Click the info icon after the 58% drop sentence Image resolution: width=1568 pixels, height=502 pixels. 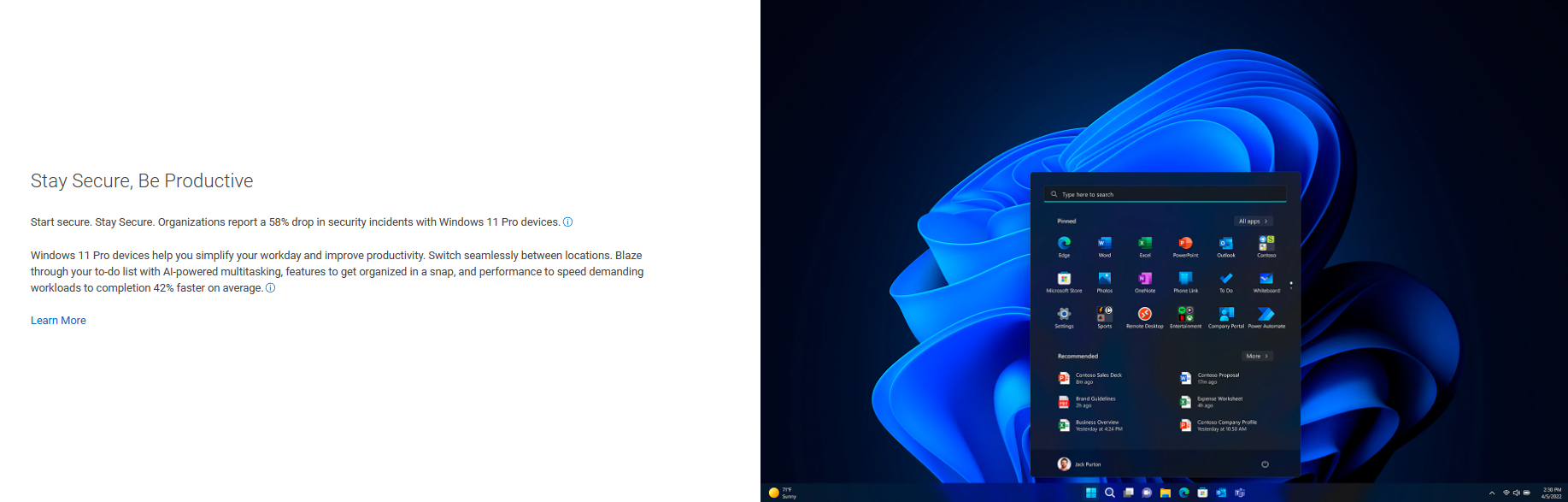[567, 222]
